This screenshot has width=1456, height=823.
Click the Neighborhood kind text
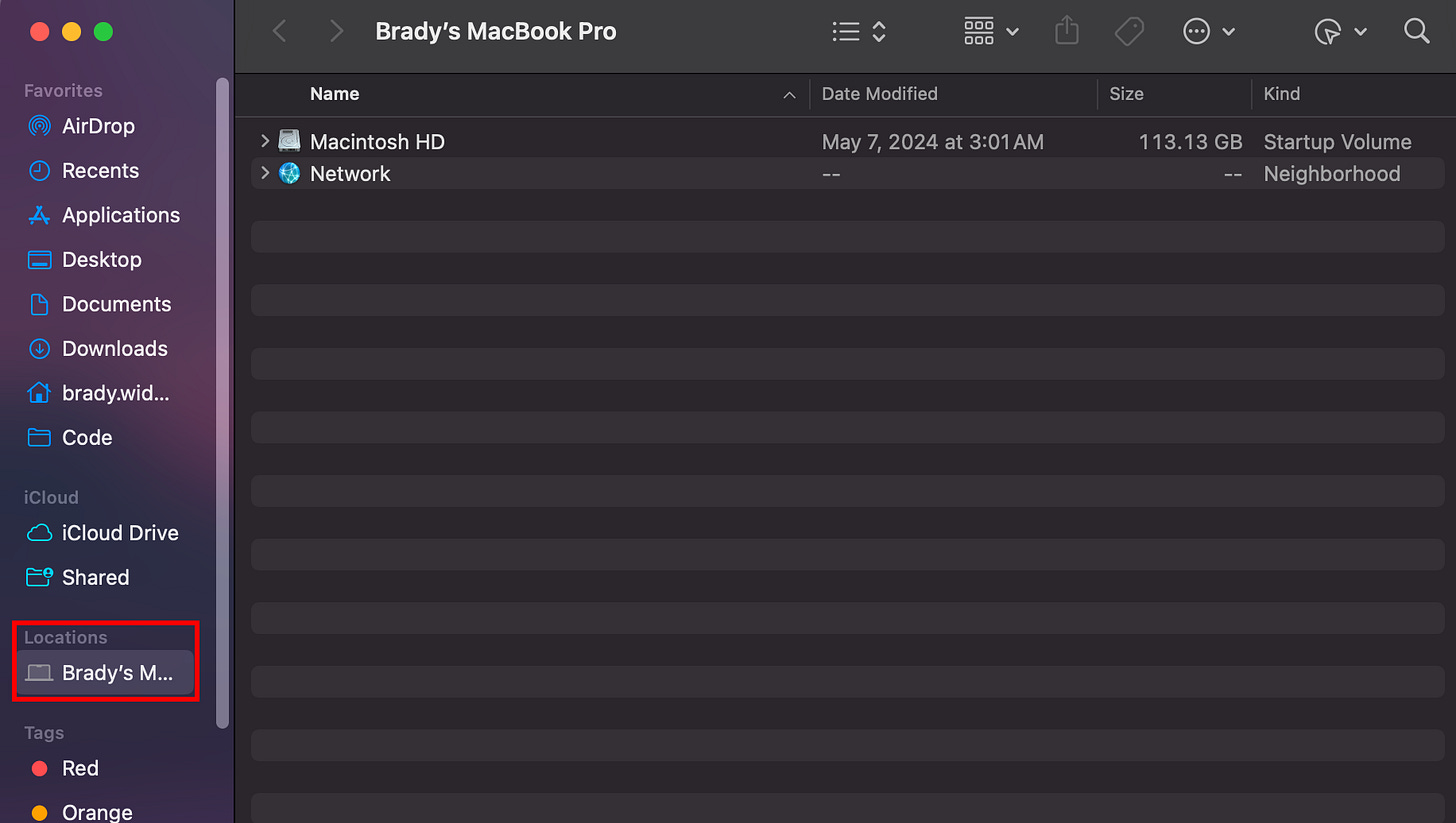click(1331, 174)
